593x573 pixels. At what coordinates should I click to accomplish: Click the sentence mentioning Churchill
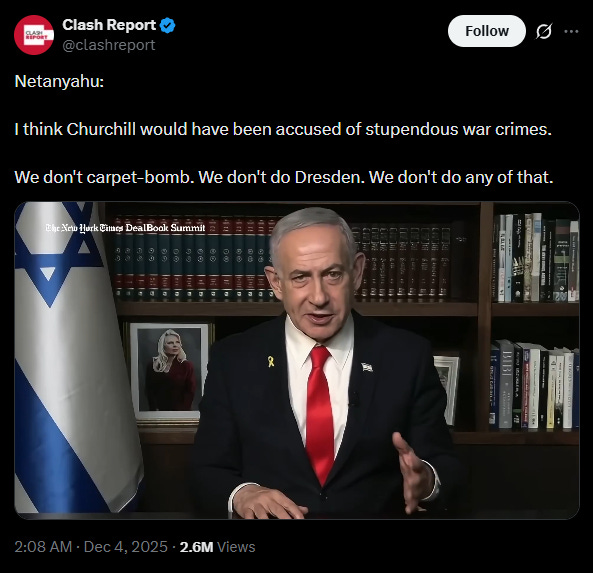[283, 129]
